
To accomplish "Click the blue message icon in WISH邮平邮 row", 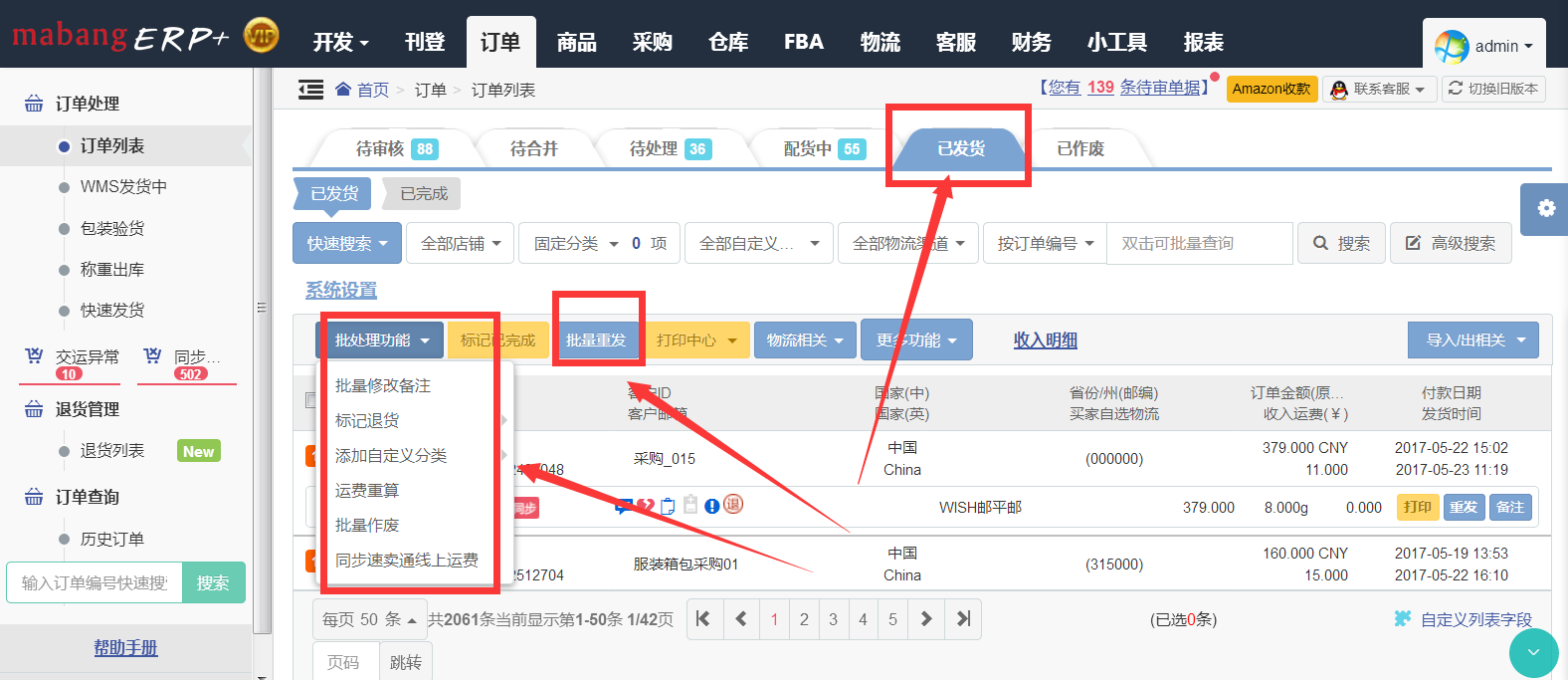I will click(x=624, y=506).
